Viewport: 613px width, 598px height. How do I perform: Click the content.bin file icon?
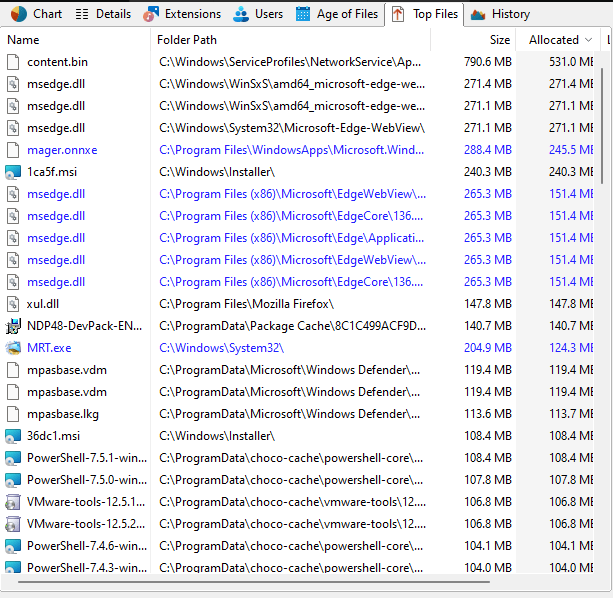[13, 62]
